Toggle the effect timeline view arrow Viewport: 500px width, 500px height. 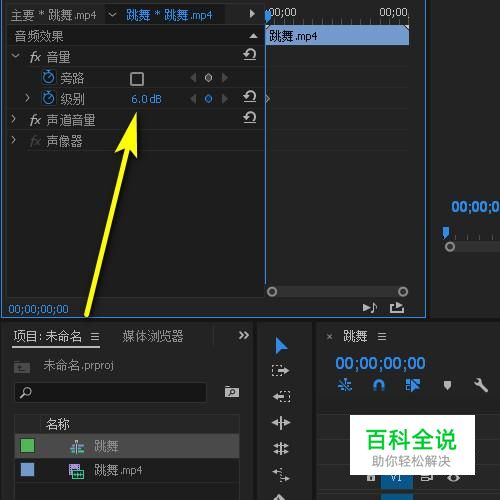(252, 14)
